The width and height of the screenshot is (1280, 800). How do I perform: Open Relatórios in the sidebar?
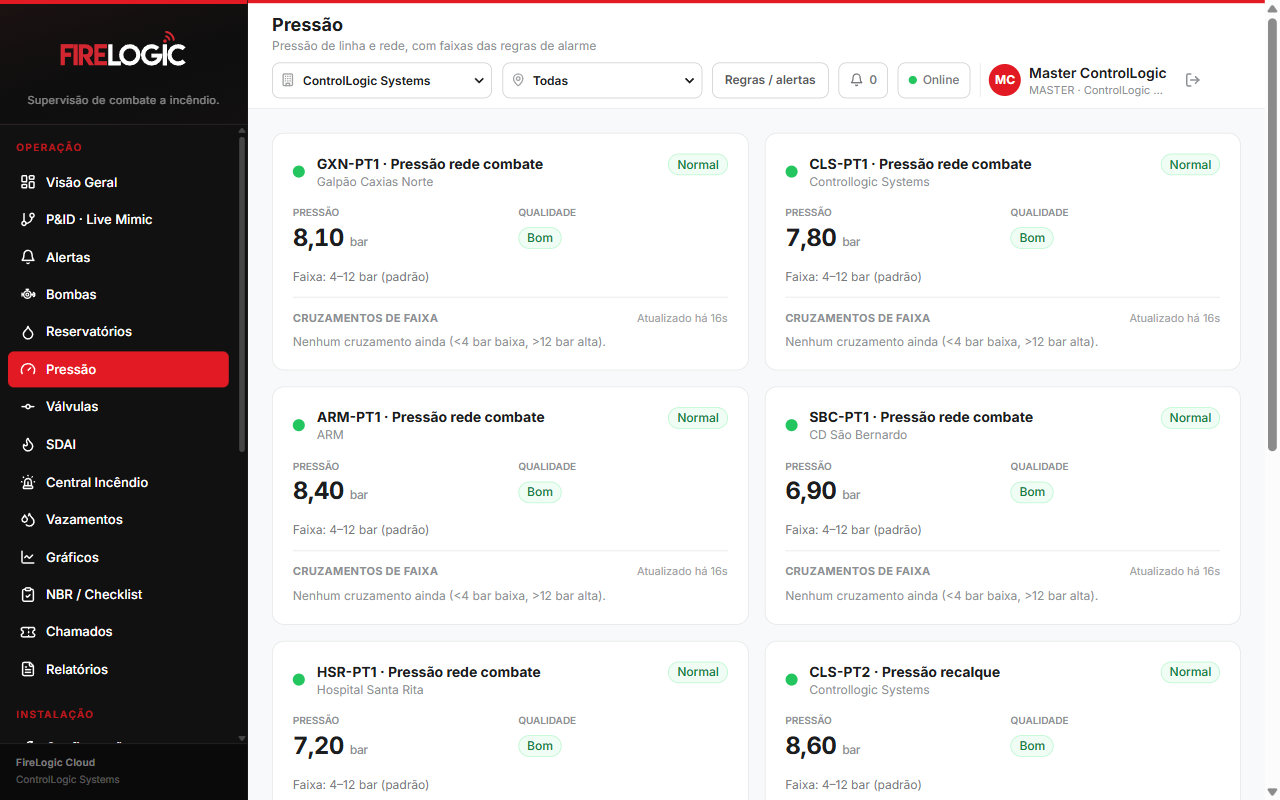(x=118, y=669)
